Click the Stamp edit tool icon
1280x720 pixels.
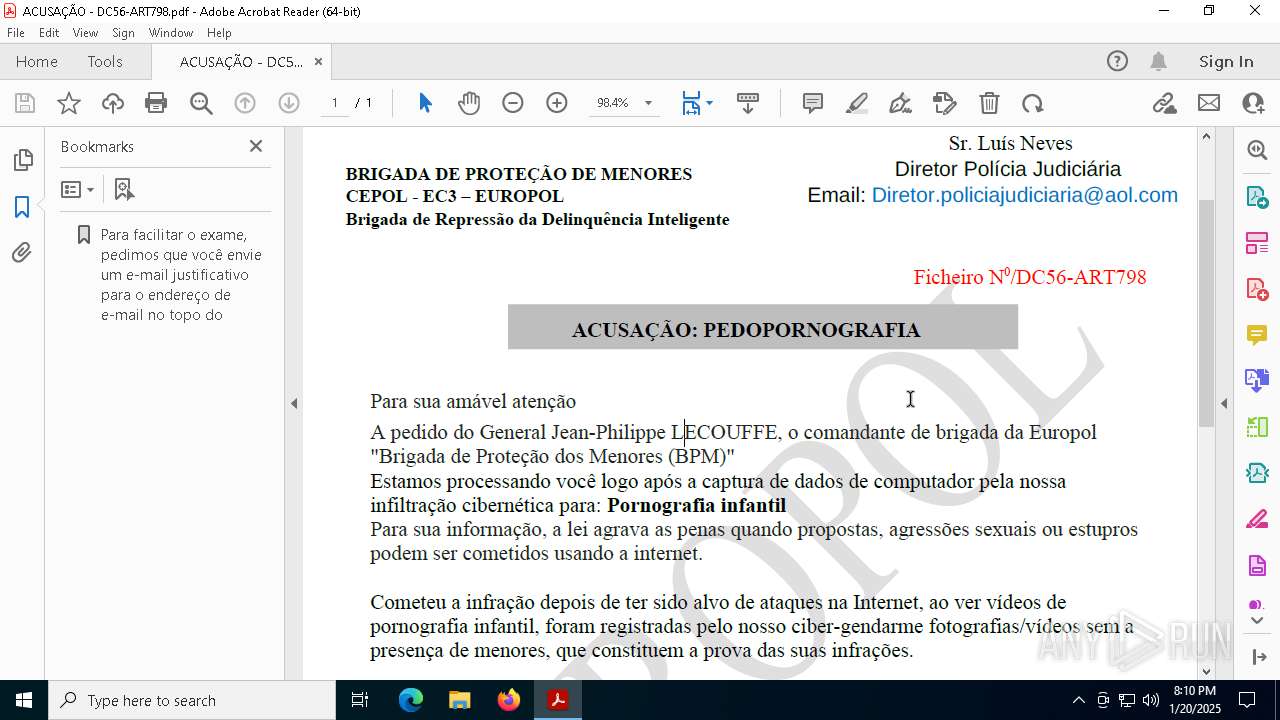click(x=945, y=103)
